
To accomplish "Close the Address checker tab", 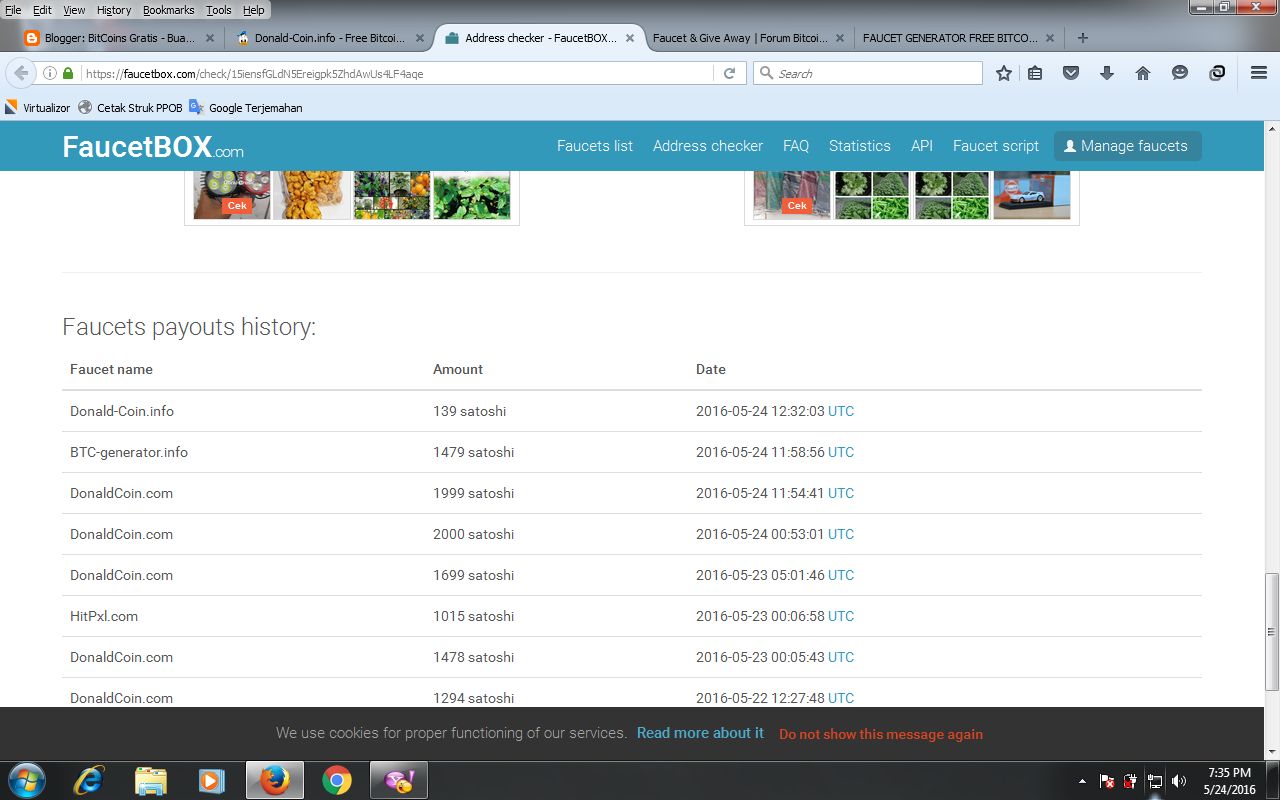I will [x=630, y=38].
